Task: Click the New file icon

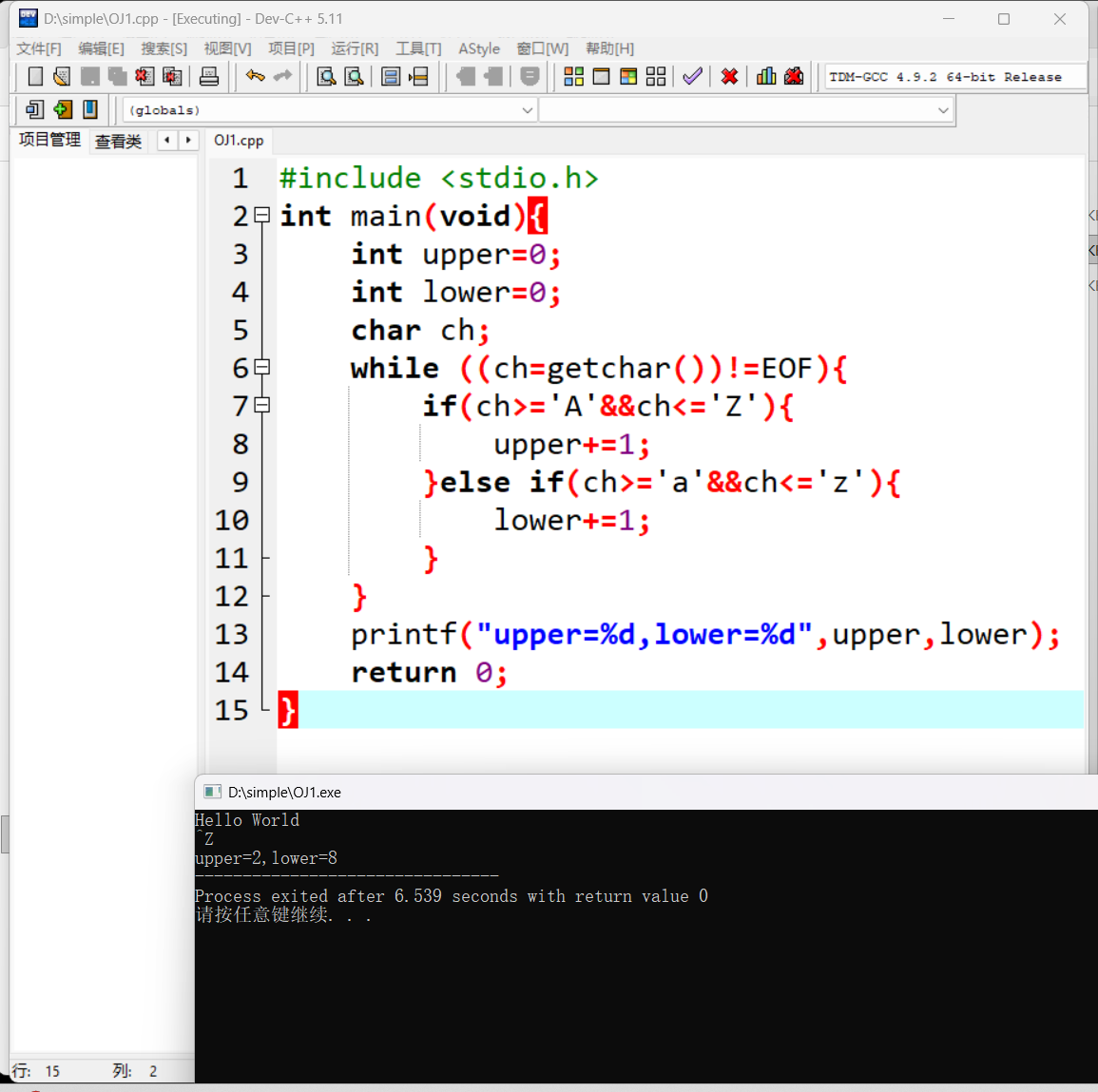Action: tap(35, 76)
